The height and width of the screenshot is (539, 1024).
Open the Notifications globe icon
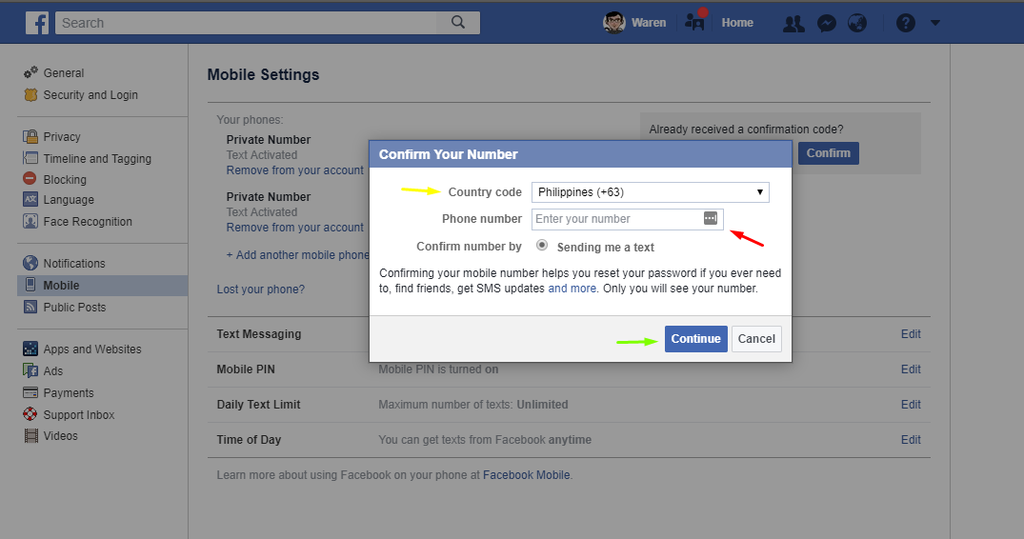tap(857, 24)
